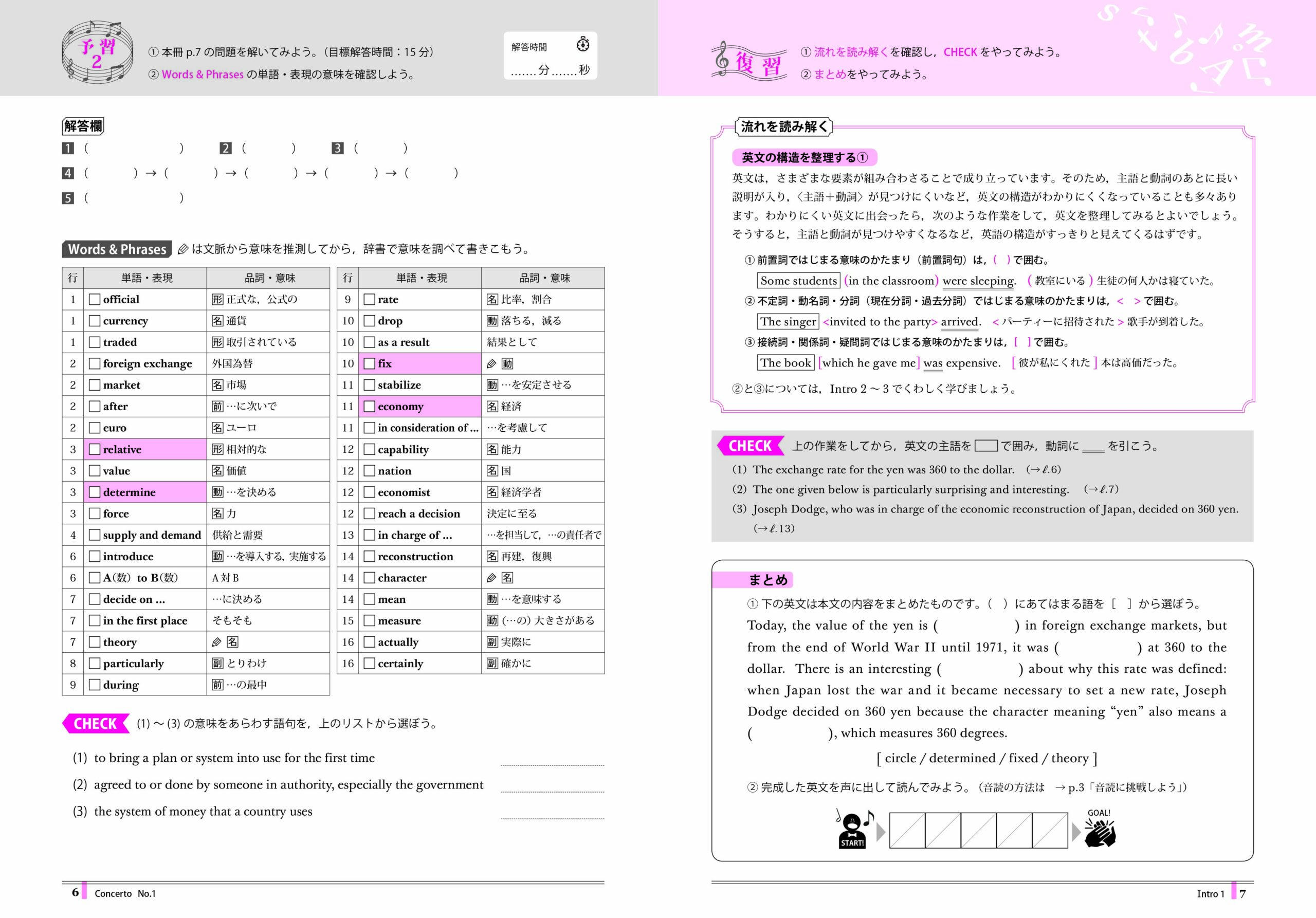Click the まとめ section heading

click(x=768, y=580)
